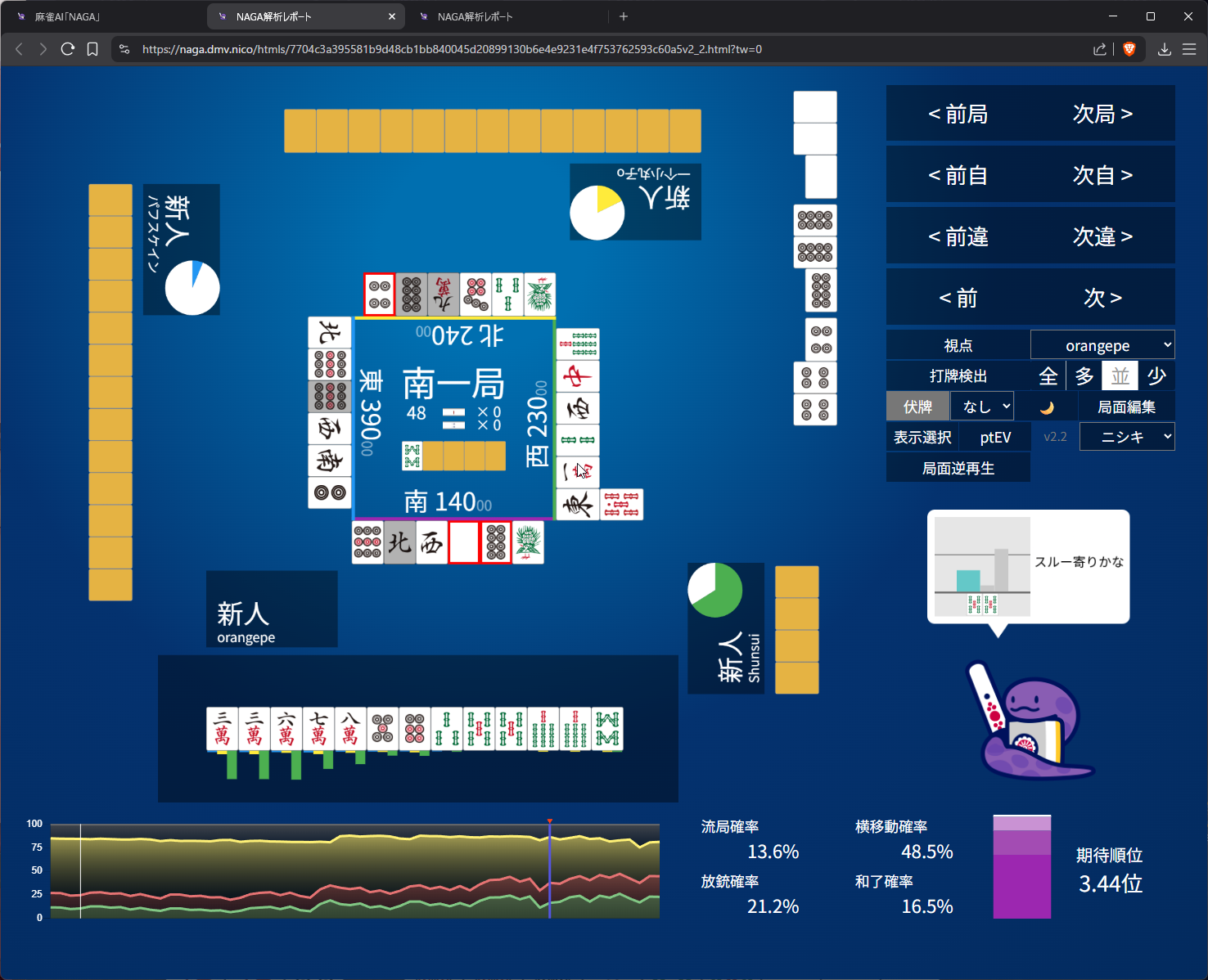Expand the なし dropdown next to 伏牌
This screenshot has width=1208, height=980.
point(983,407)
